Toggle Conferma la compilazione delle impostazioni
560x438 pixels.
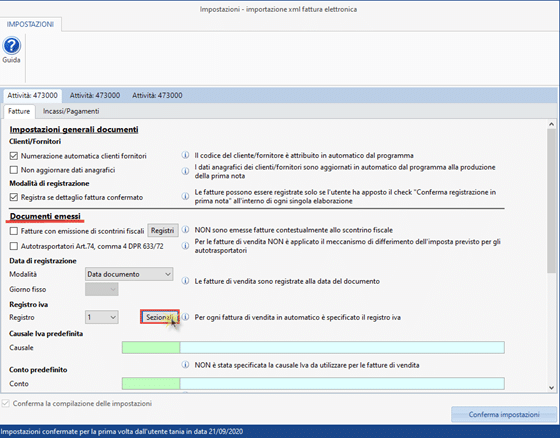[5, 403]
